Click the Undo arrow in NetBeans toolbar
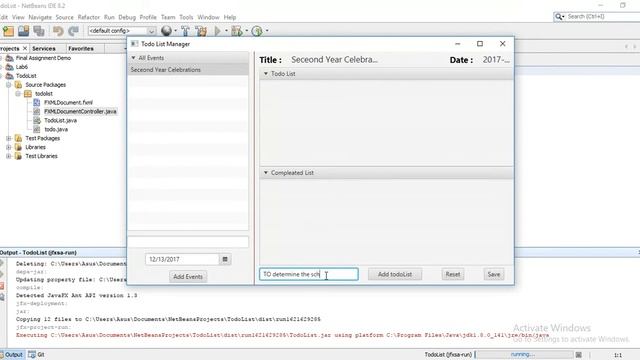 (58, 31)
